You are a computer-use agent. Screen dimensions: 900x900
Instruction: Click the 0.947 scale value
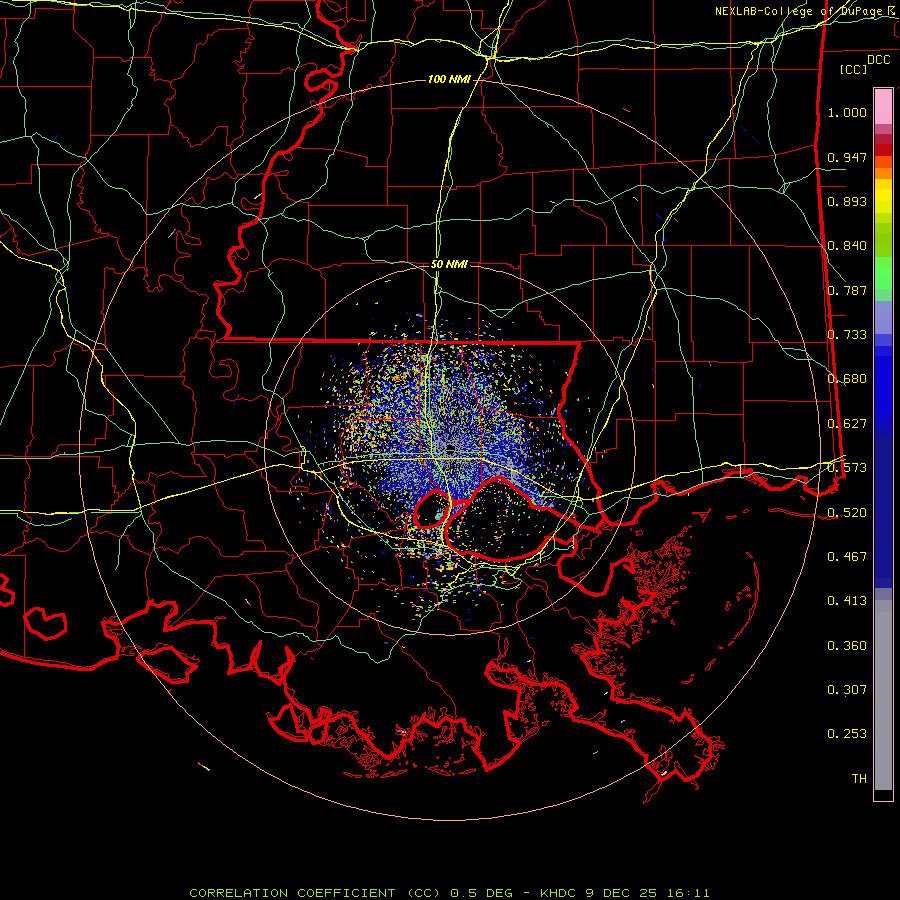[847, 157]
